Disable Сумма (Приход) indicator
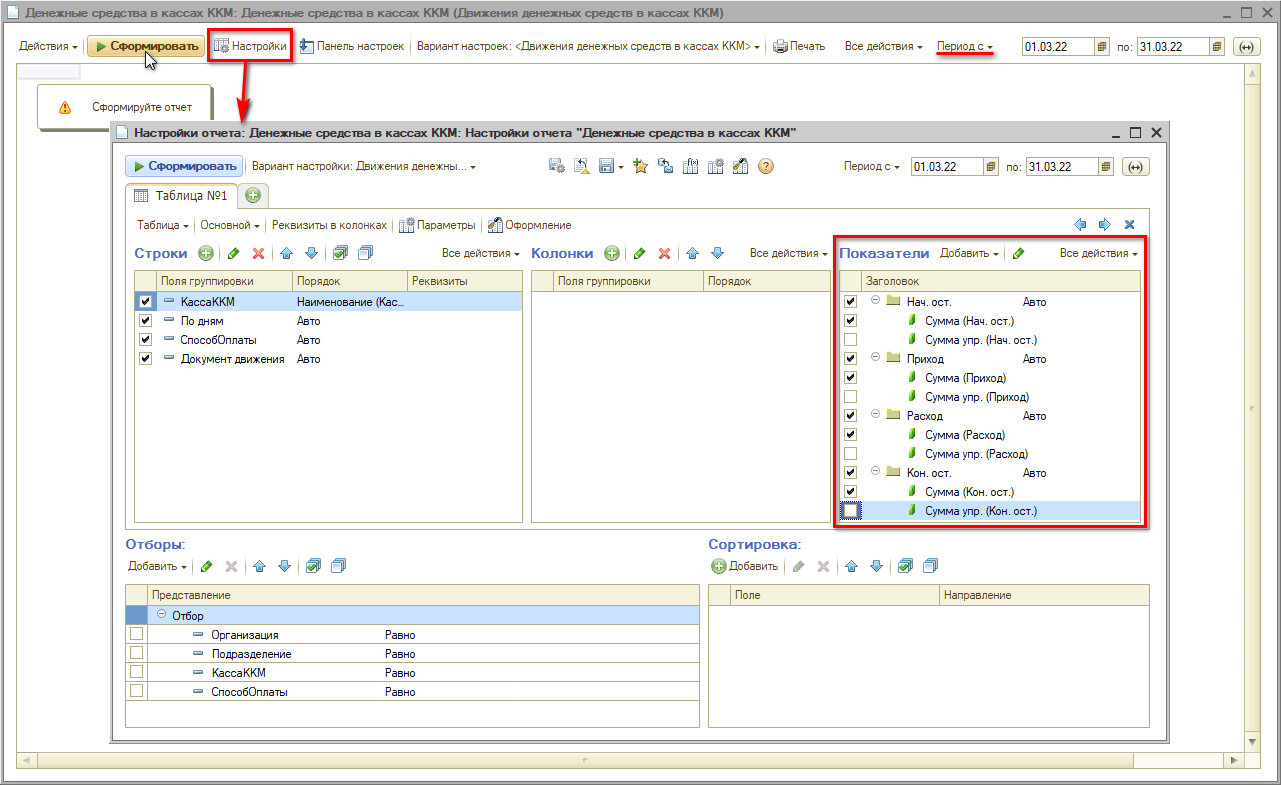Viewport: 1281px width, 785px height. click(x=851, y=377)
